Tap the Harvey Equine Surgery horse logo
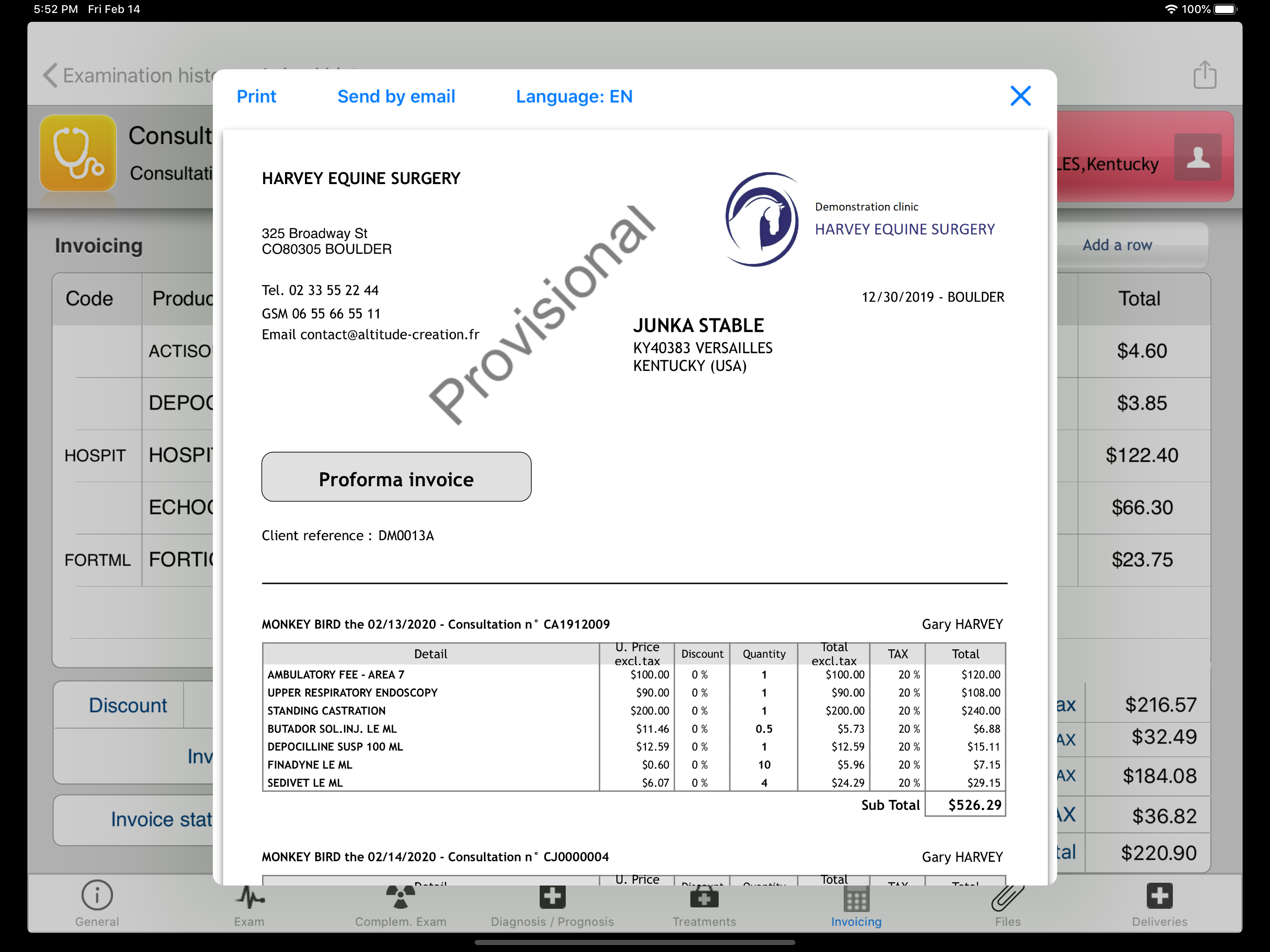 [x=762, y=219]
